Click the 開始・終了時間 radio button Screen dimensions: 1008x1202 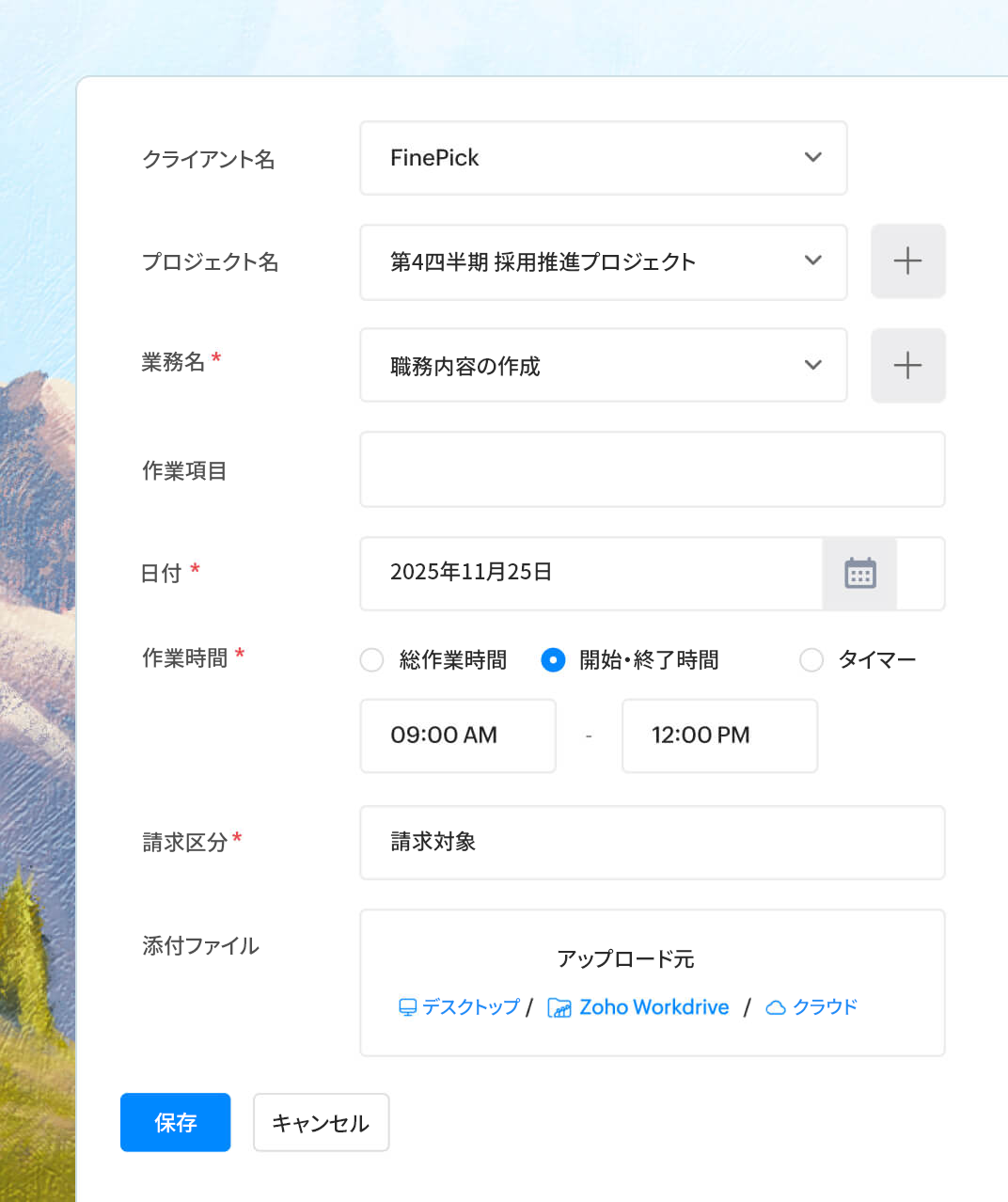[553, 660]
